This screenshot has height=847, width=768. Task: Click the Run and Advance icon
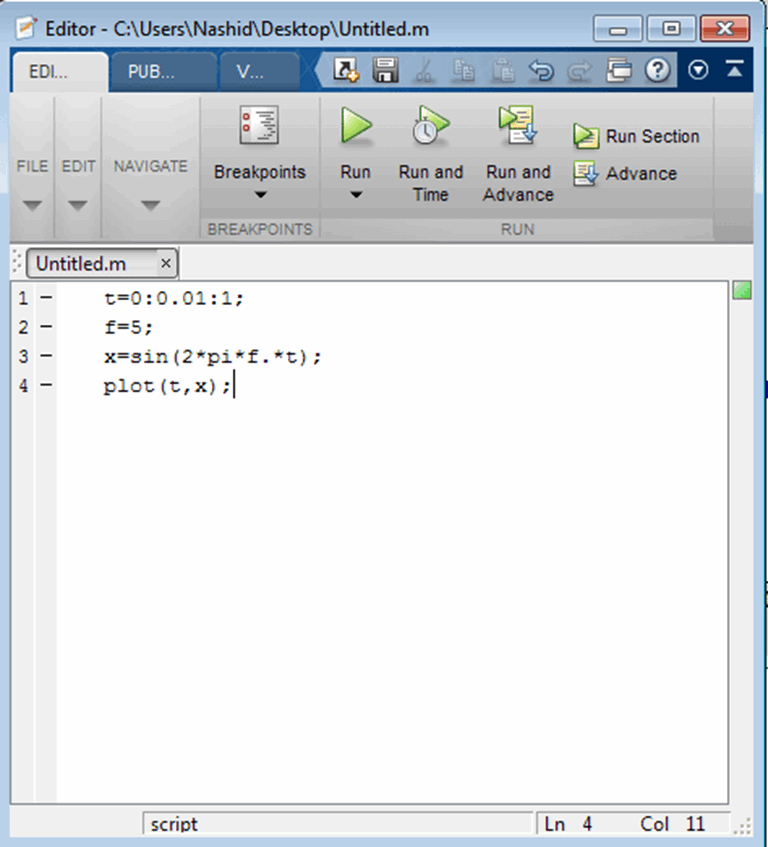[x=517, y=126]
